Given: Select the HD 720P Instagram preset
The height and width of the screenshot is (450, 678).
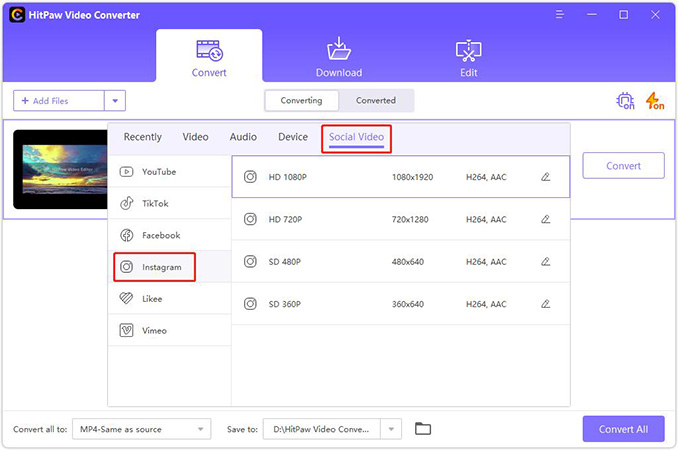Looking at the screenshot, I should pyautogui.click(x=400, y=219).
